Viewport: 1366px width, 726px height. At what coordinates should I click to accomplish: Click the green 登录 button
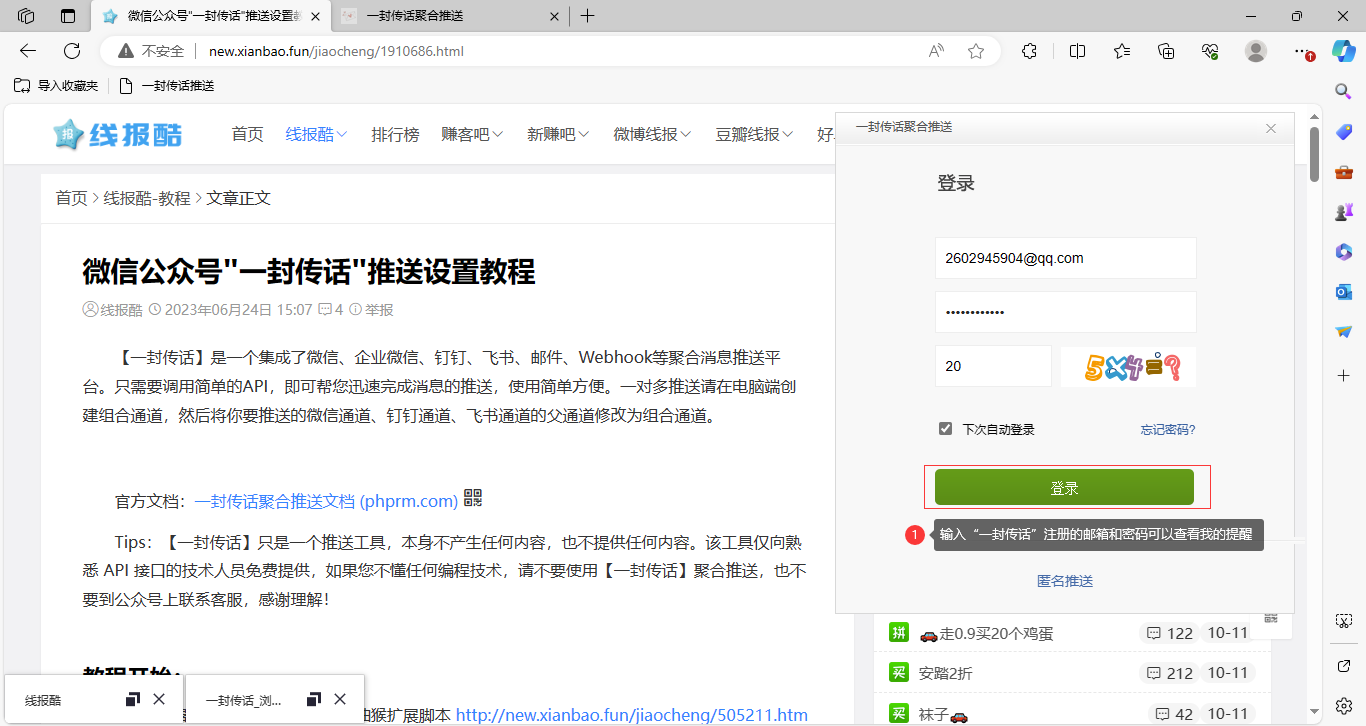(1064, 487)
